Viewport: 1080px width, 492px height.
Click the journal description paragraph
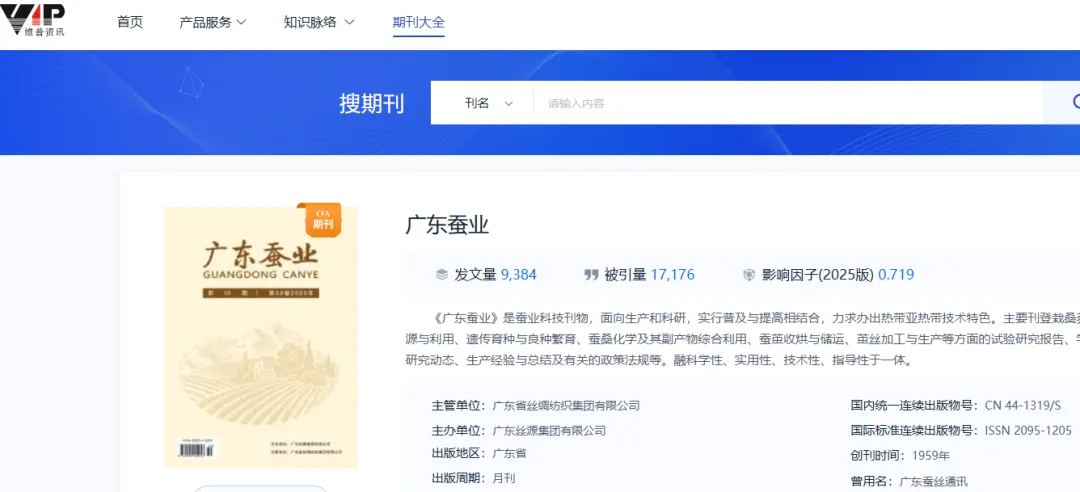click(742, 339)
